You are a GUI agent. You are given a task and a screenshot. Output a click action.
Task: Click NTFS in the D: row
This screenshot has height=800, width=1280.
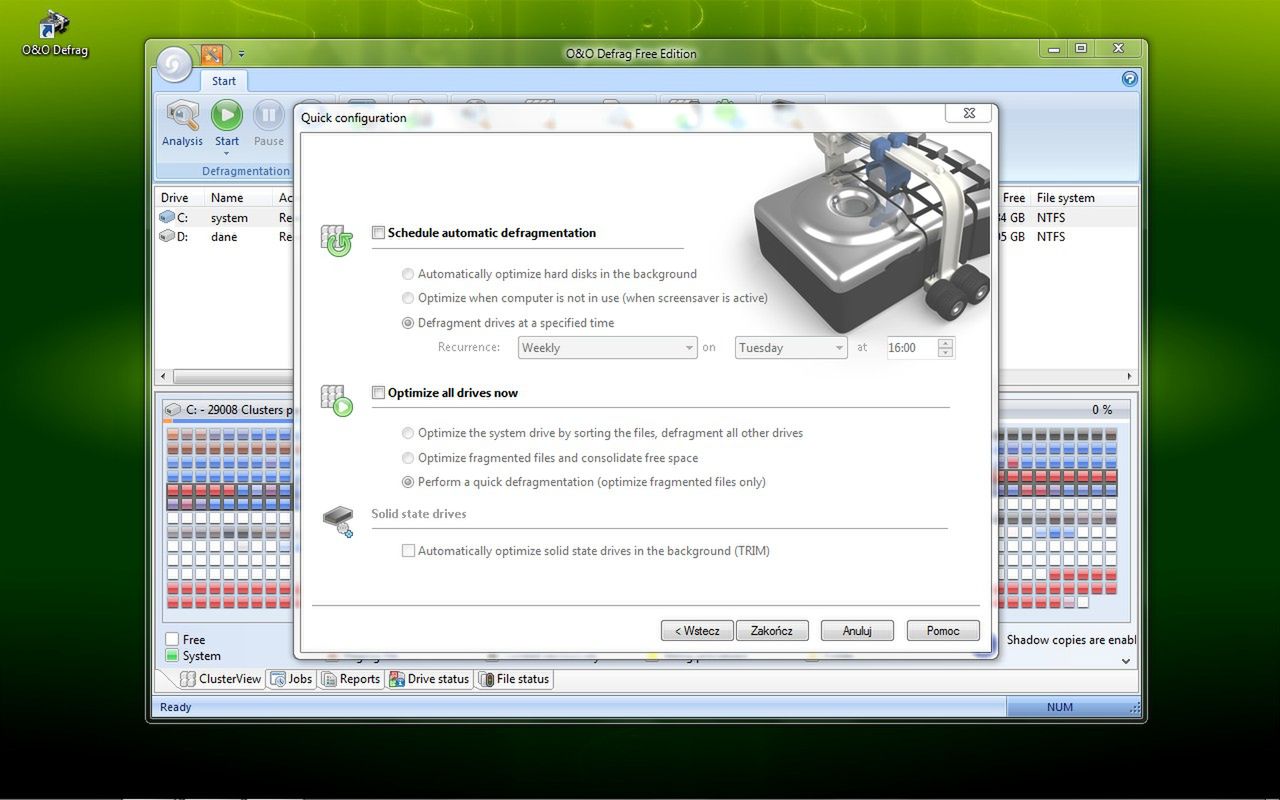click(1051, 237)
